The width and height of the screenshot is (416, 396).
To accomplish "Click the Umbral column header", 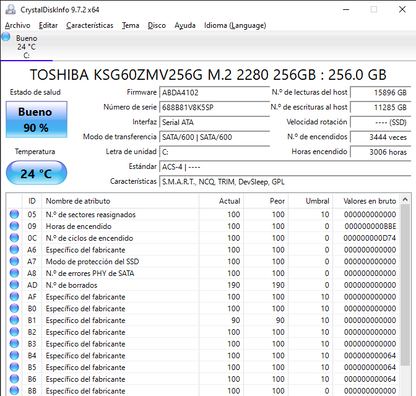I will [311, 201].
